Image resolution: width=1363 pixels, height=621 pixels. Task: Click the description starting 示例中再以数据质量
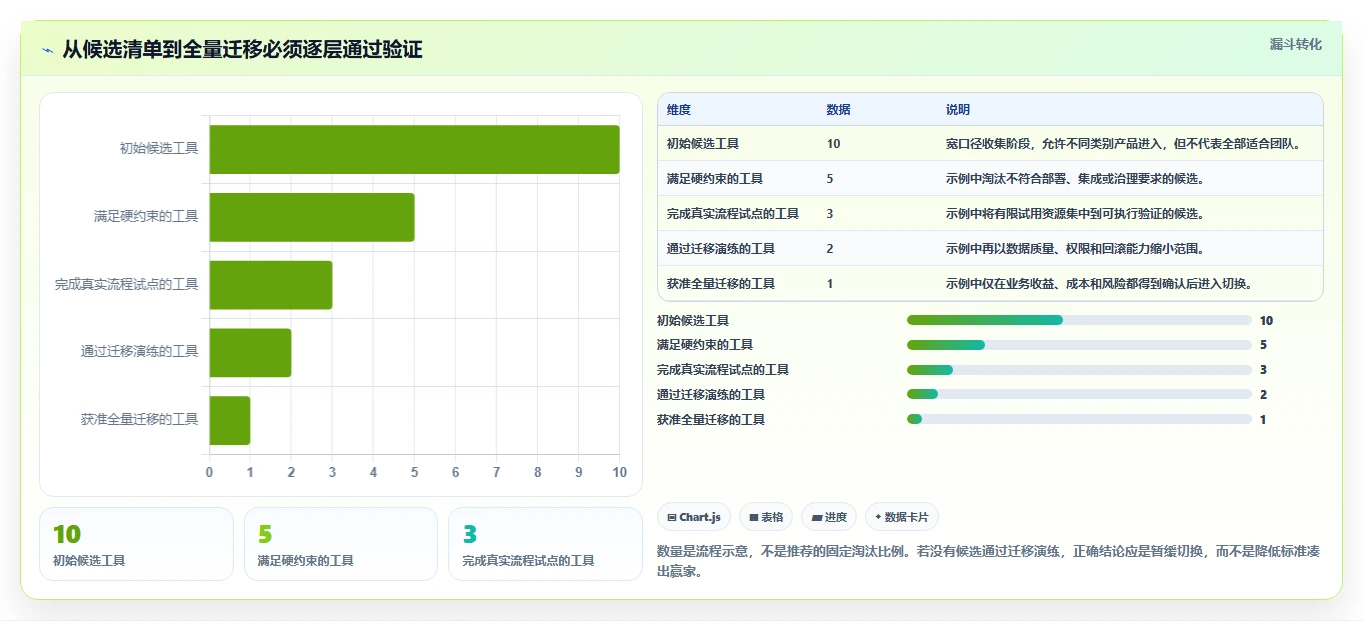click(1075, 249)
